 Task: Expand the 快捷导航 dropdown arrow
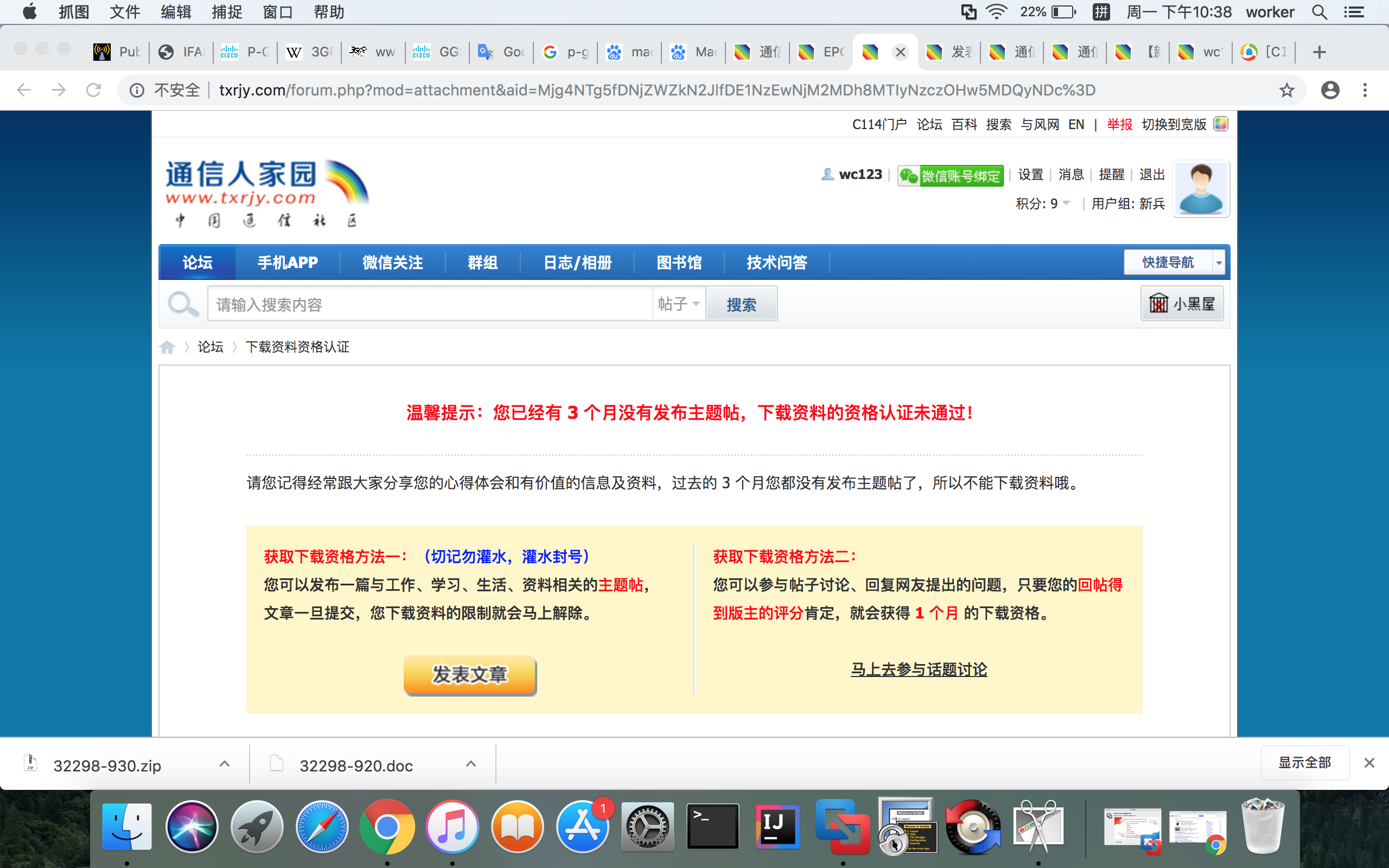(1218, 263)
